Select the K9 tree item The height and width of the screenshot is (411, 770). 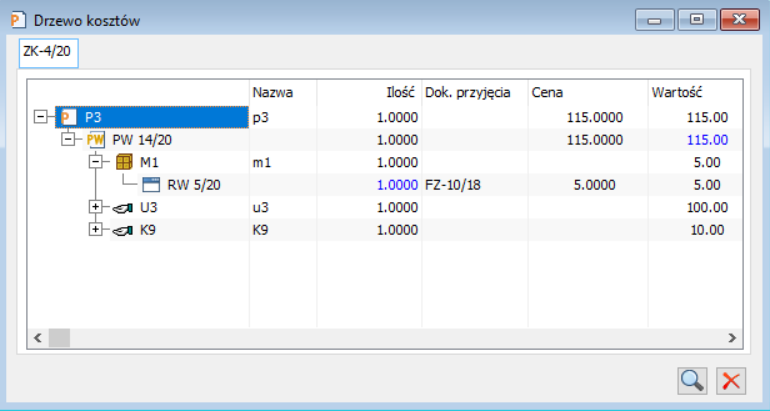click(148, 230)
